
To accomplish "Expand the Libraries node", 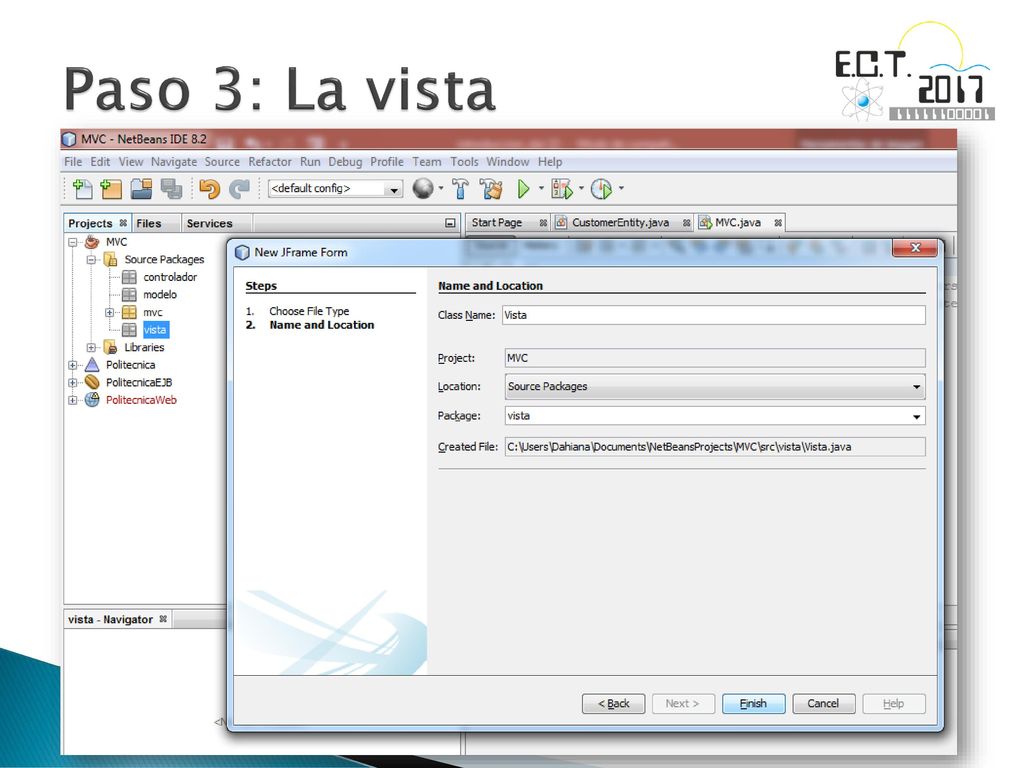I will coord(91,347).
